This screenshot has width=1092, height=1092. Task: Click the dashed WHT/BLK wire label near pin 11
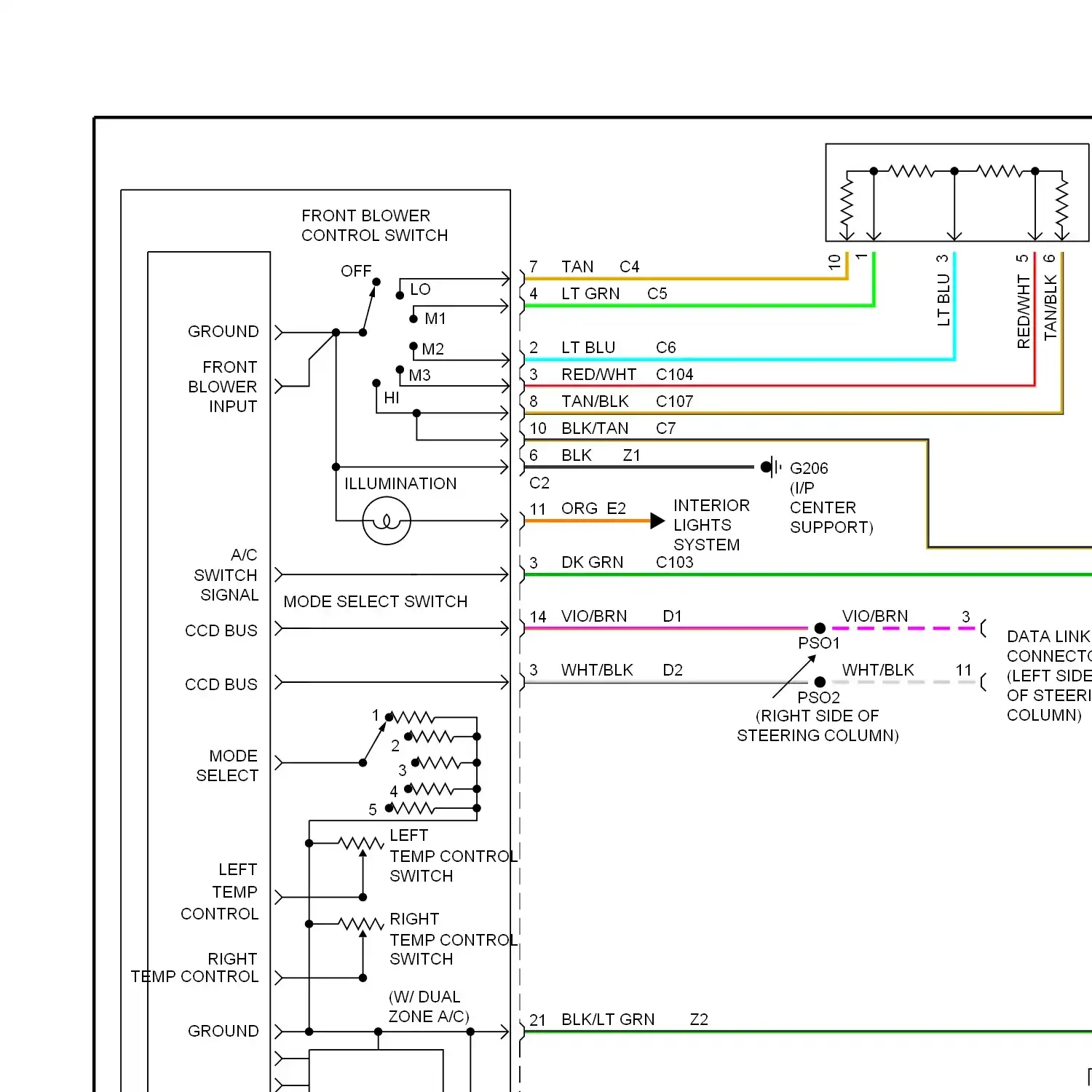pyautogui.click(x=878, y=670)
